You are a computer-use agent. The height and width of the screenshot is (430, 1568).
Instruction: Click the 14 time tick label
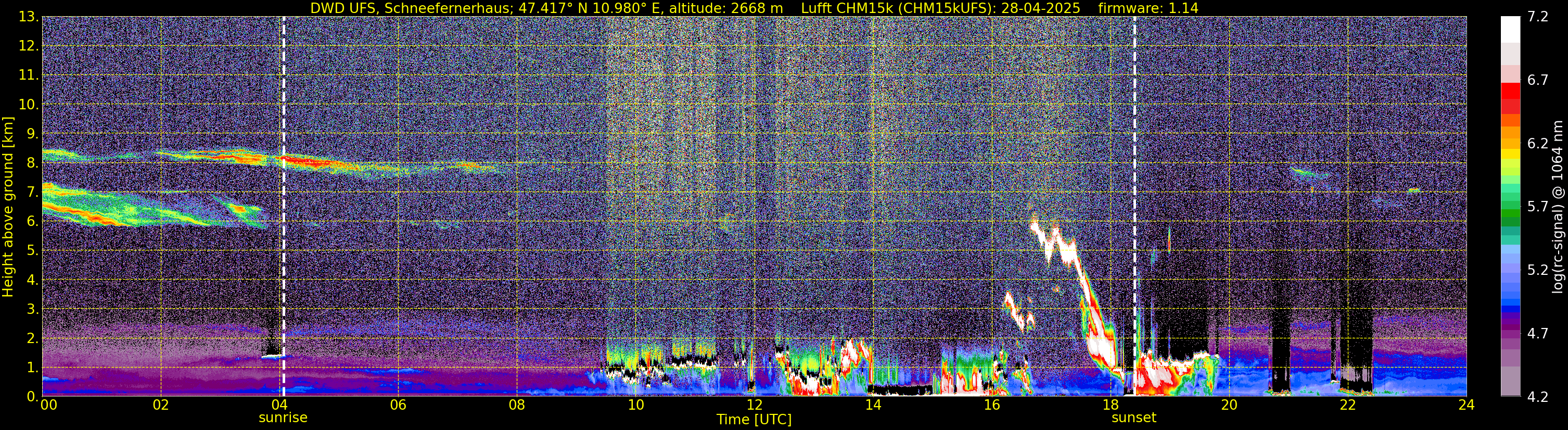(873, 404)
